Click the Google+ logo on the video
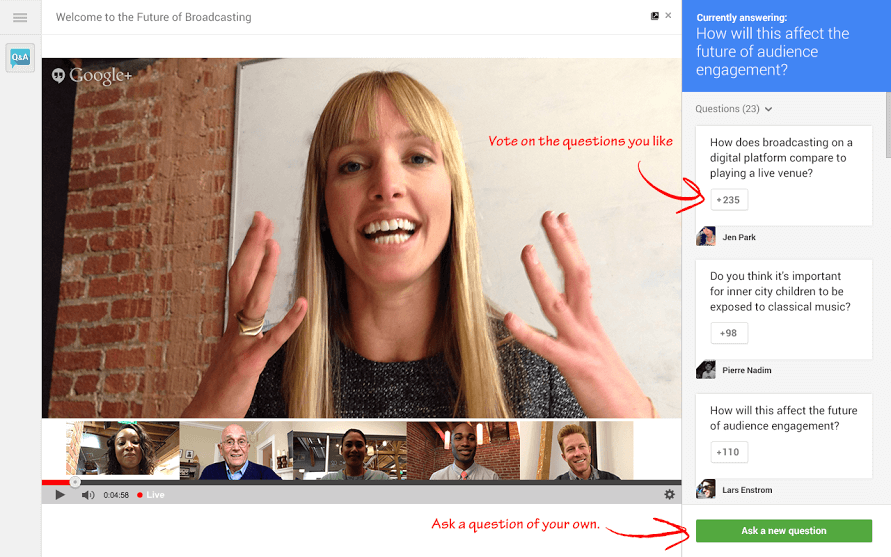This screenshot has width=891, height=557. (91, 75)
